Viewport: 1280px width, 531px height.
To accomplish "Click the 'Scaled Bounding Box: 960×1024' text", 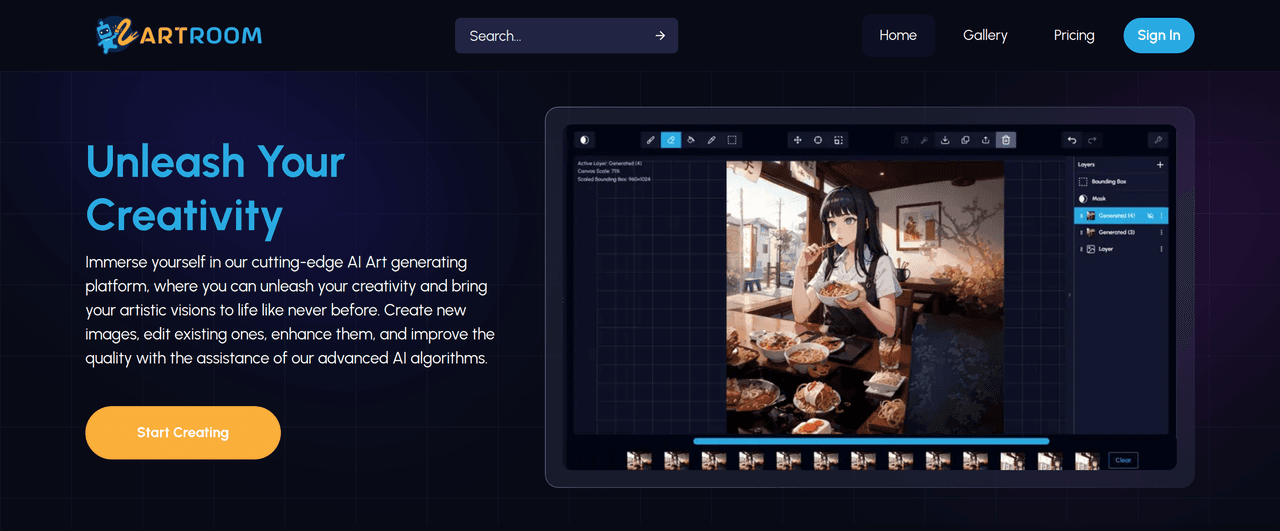I will [x=614, y=179].
